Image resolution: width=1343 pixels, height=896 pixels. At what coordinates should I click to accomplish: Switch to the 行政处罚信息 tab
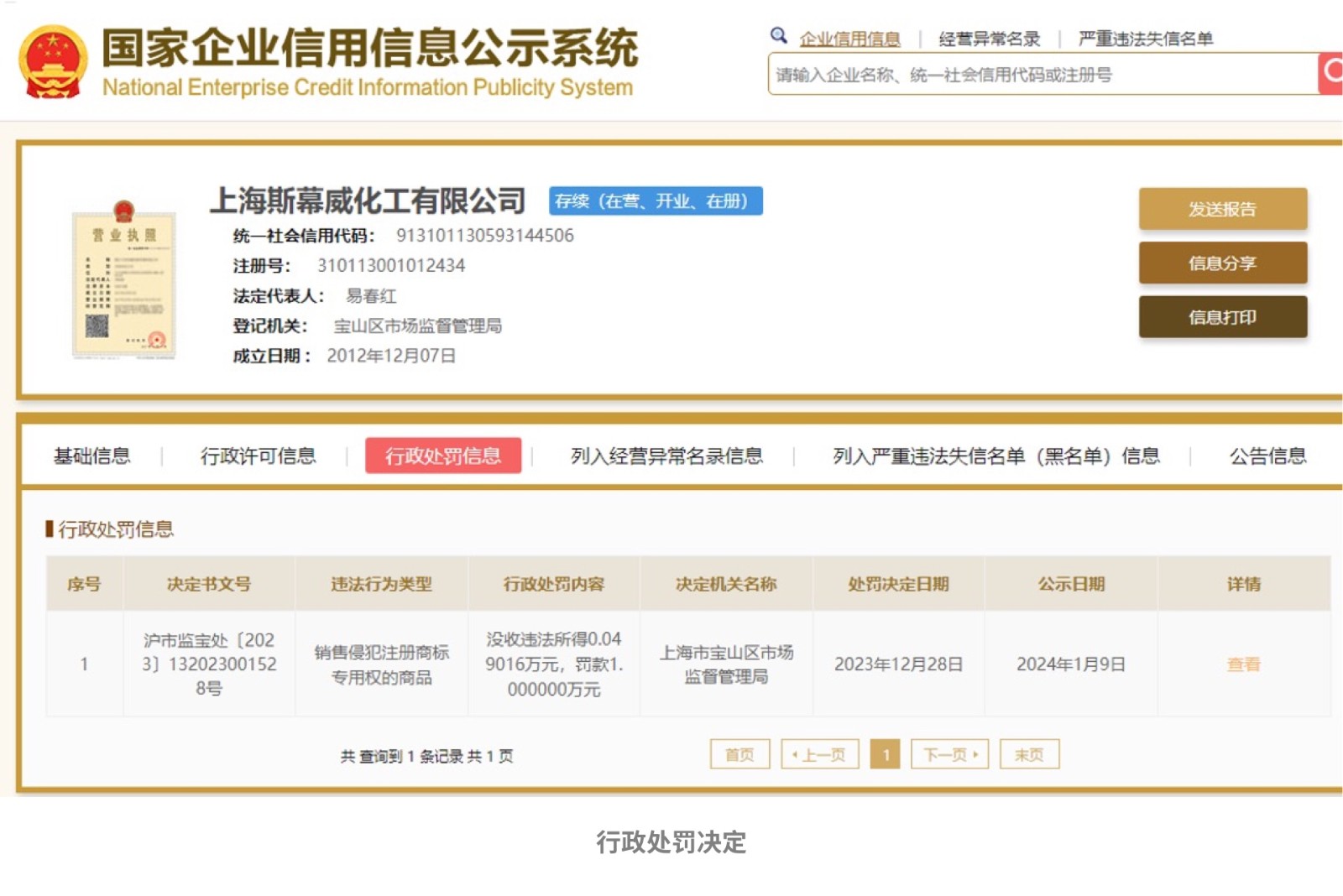click(x=443, y=456)
